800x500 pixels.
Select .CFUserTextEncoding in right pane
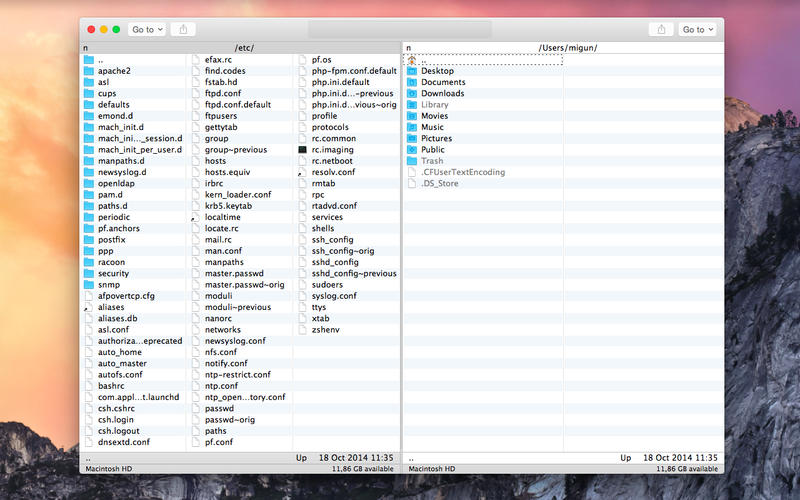(463, 172)
